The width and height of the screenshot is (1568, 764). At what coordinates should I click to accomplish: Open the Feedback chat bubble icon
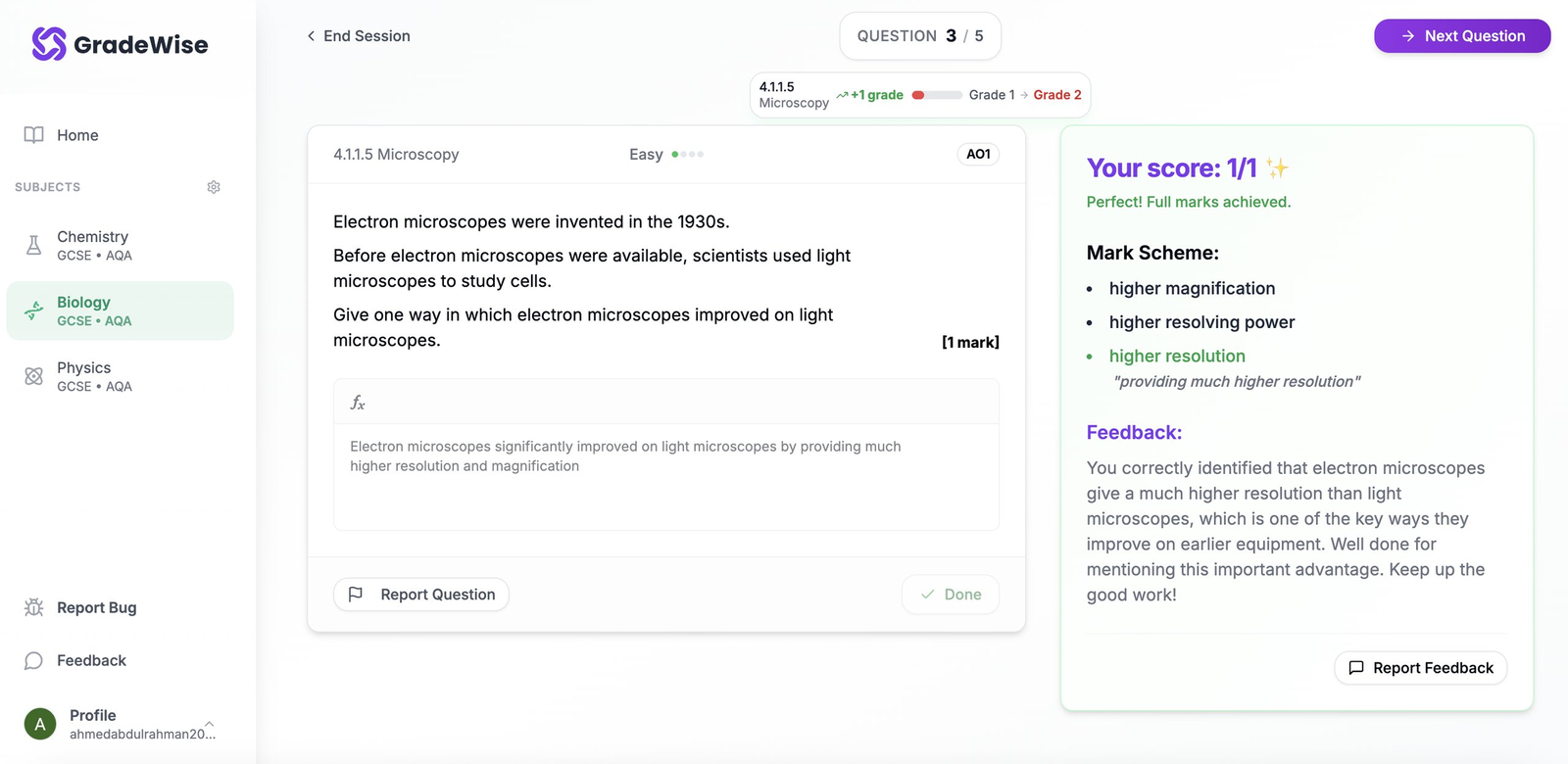coord(32,660)
